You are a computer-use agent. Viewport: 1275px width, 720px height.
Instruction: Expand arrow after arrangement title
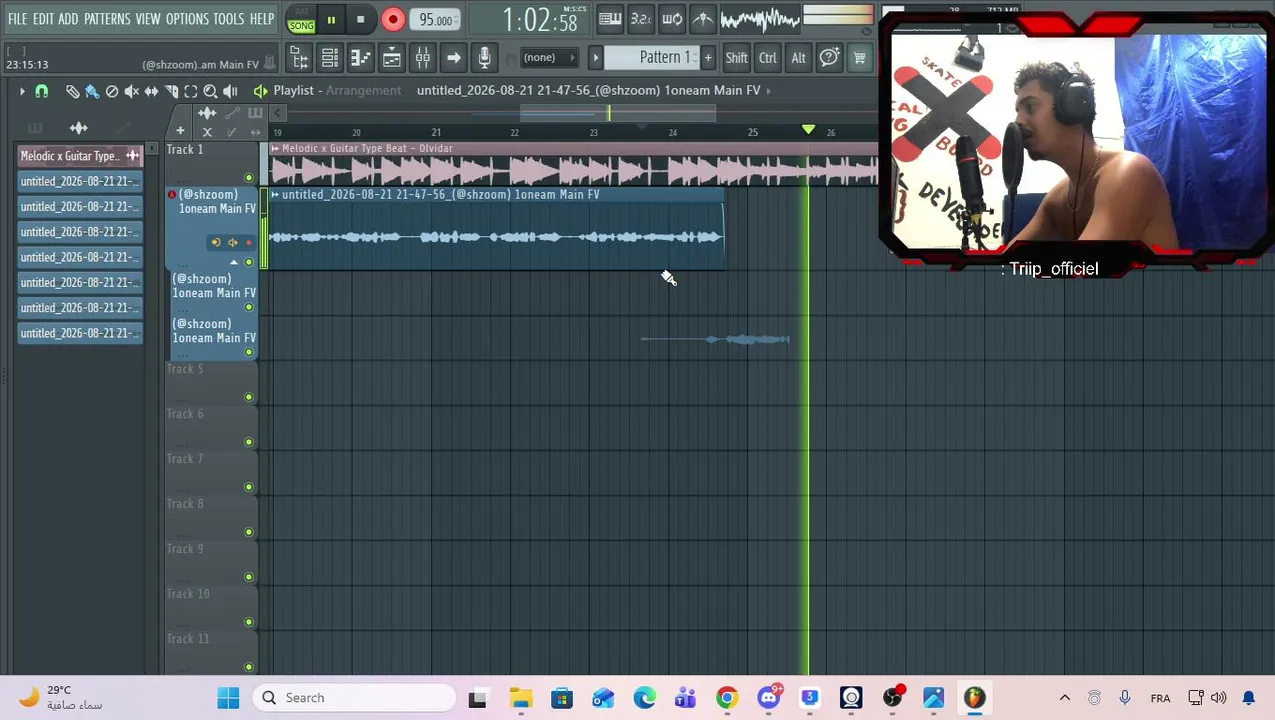768,91
